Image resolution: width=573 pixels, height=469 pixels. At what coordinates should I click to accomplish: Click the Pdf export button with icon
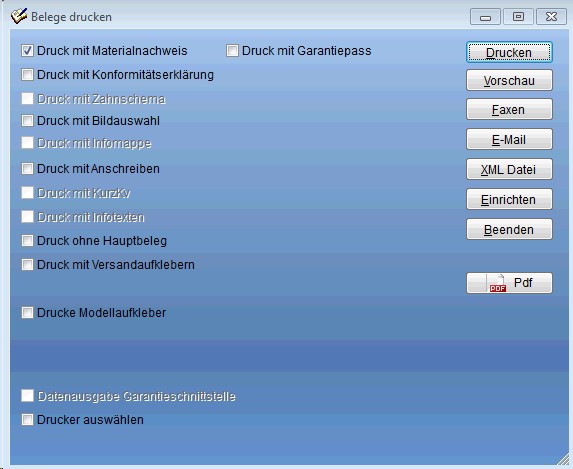509,283
